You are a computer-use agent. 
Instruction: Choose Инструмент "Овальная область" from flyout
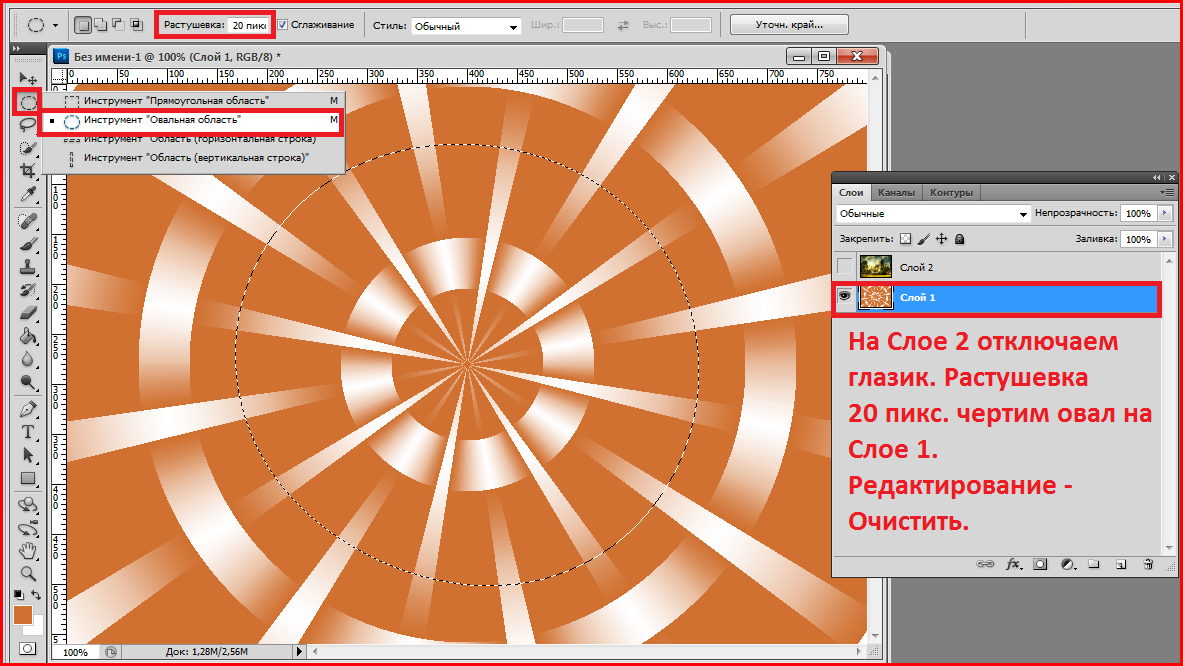click(x=192, y=120)
